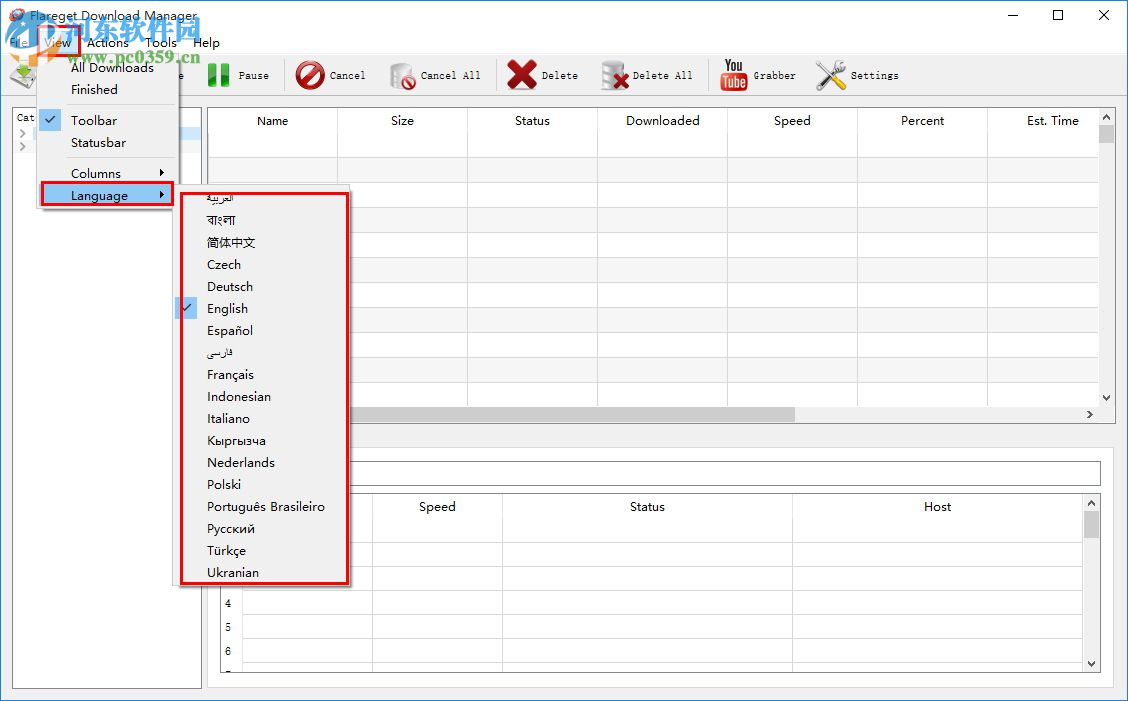1128x701 pixels.
Task: Click the Downloaded column header
Action: pos(663,121)
